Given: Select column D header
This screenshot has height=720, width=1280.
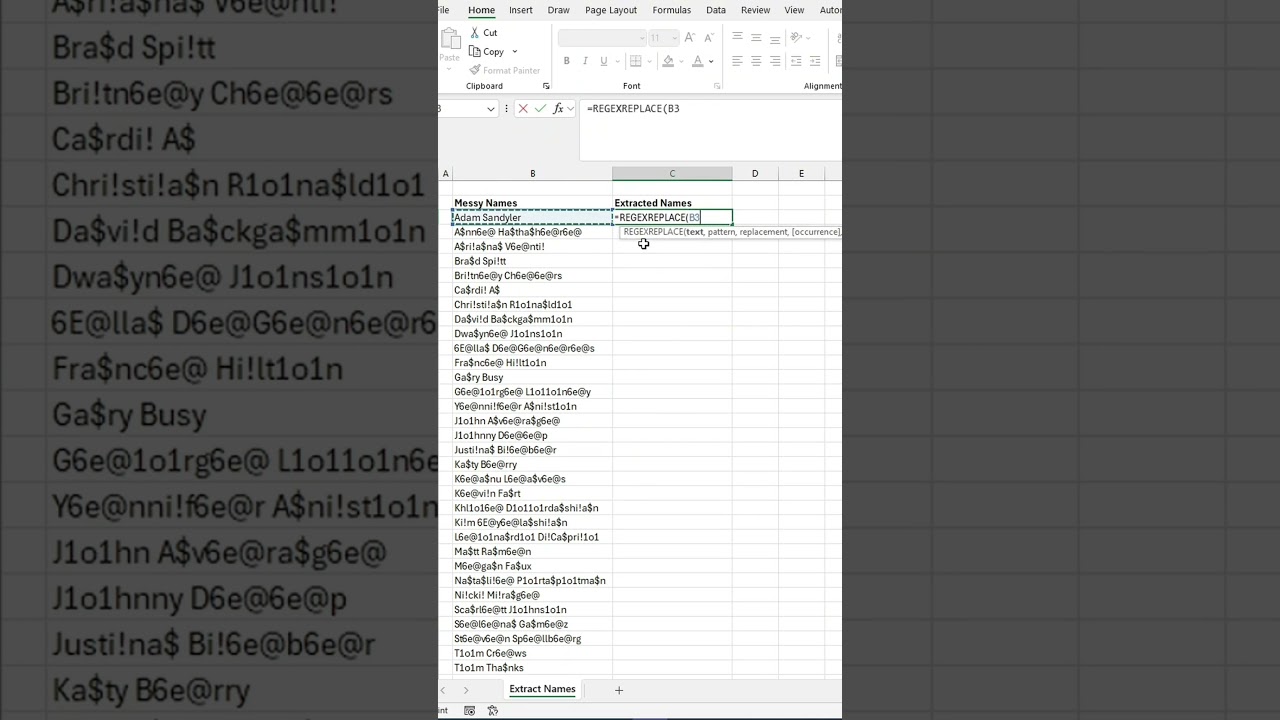Looking at the screenshot, I should pos(755,174).
